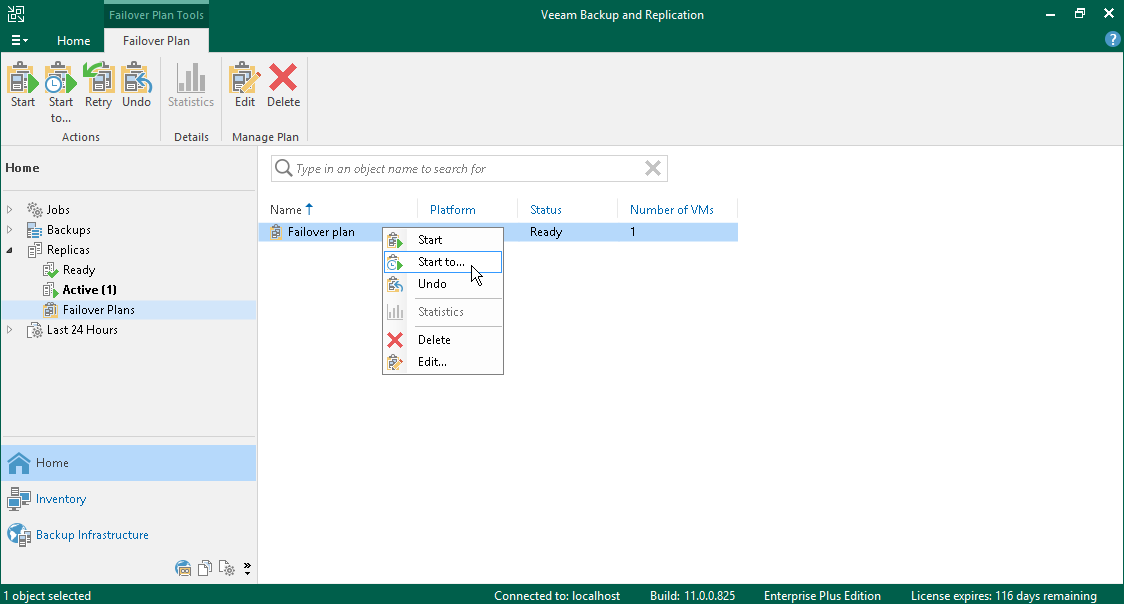The image size is (1124, 604).
Task: Expand the Jobs tree node
Action: [9, 210]
